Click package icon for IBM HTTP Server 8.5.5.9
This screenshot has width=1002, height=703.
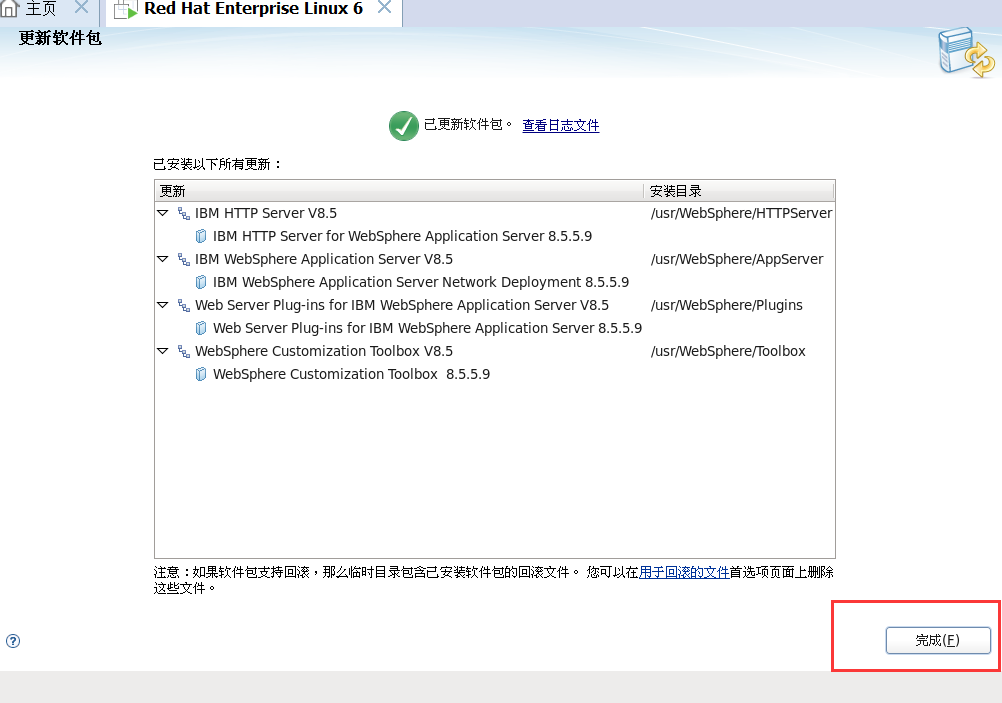point(201,236)
